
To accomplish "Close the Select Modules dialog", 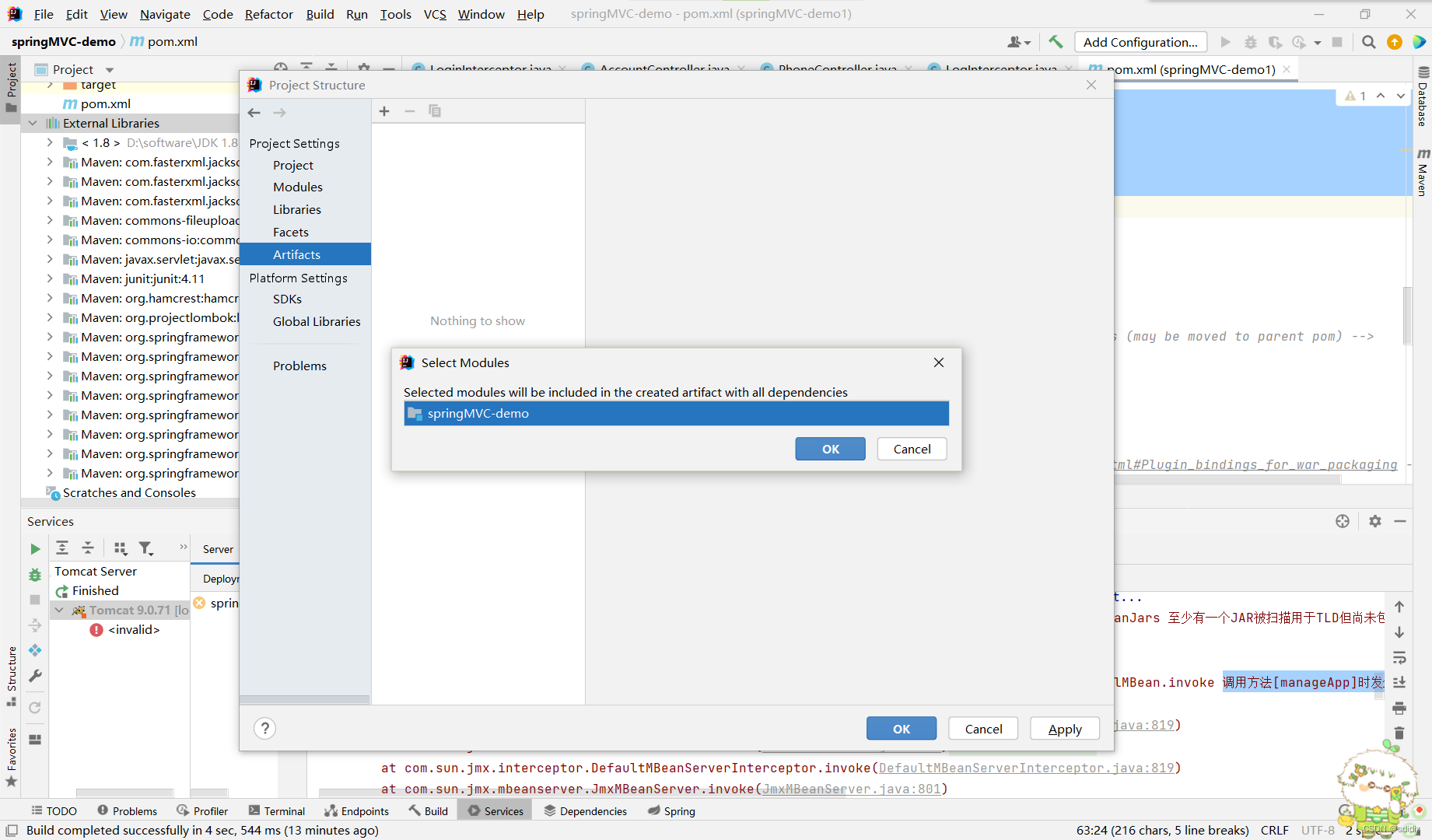I will pos(939,362).
